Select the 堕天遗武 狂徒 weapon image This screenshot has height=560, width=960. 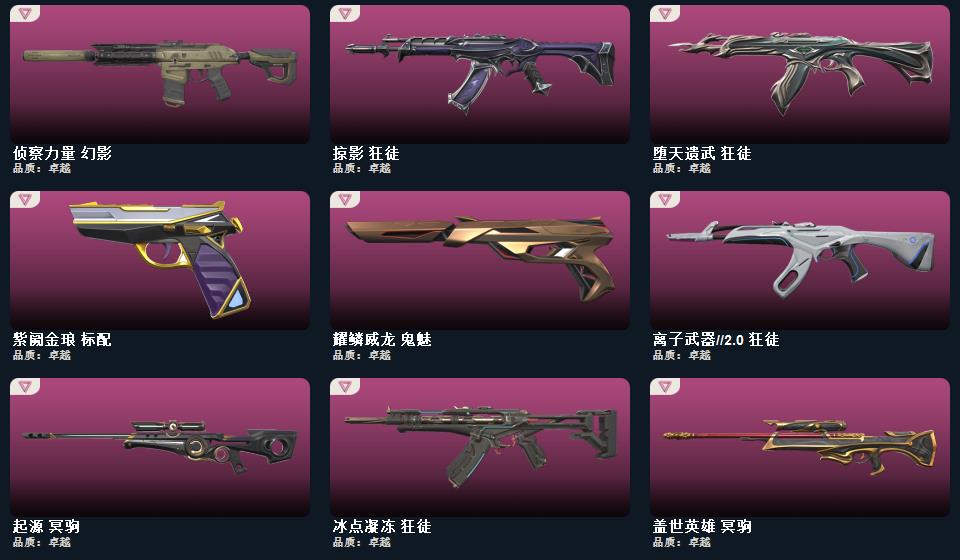801,72
